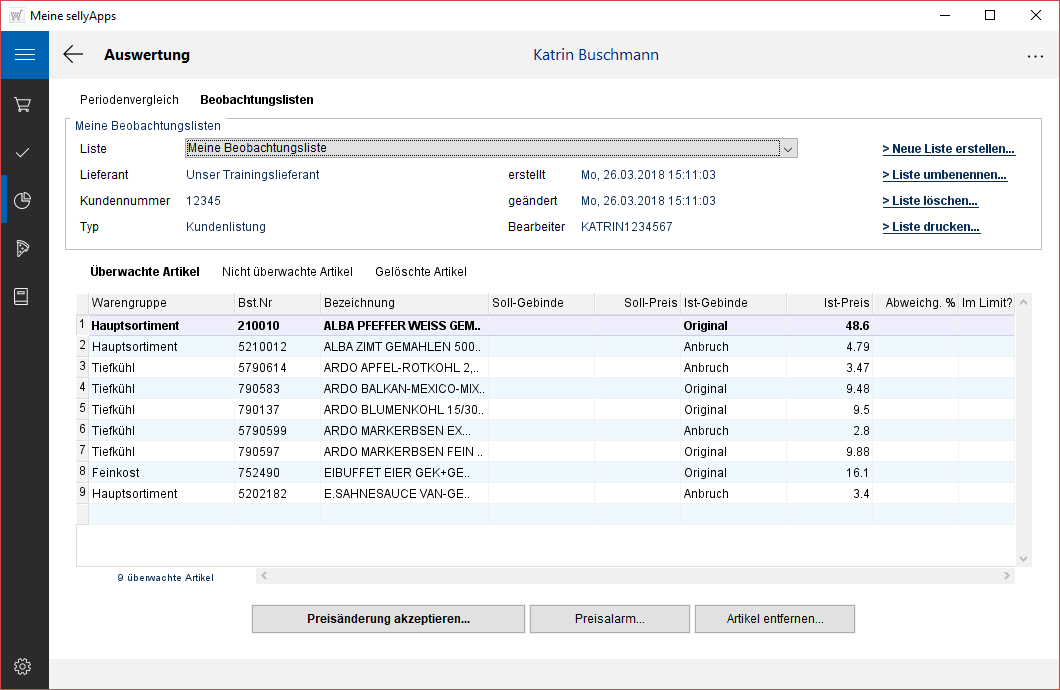
Task: Open the Nicht überwachte Artikel tab
Action: pos(287,272)
